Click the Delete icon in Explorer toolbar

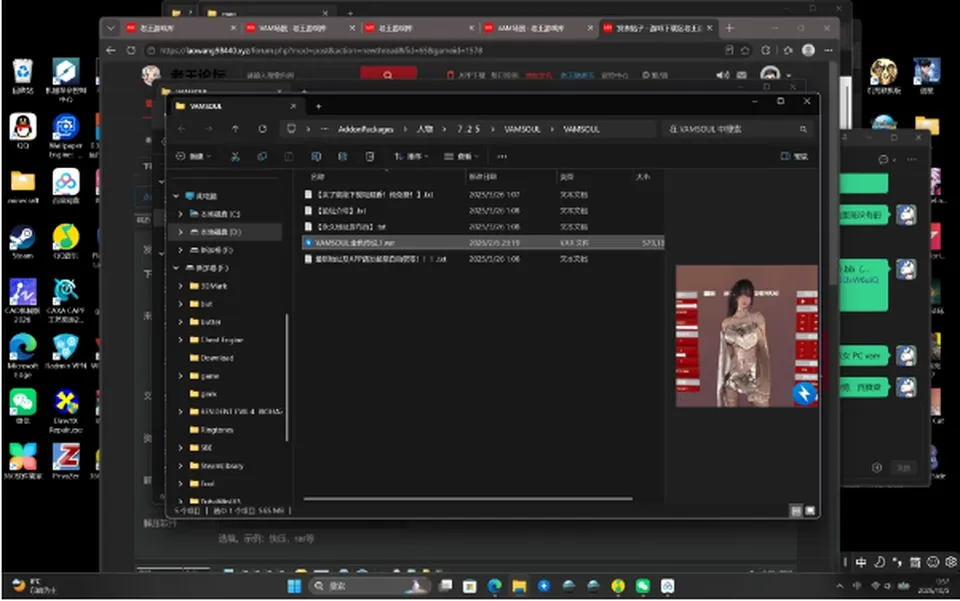370,157
